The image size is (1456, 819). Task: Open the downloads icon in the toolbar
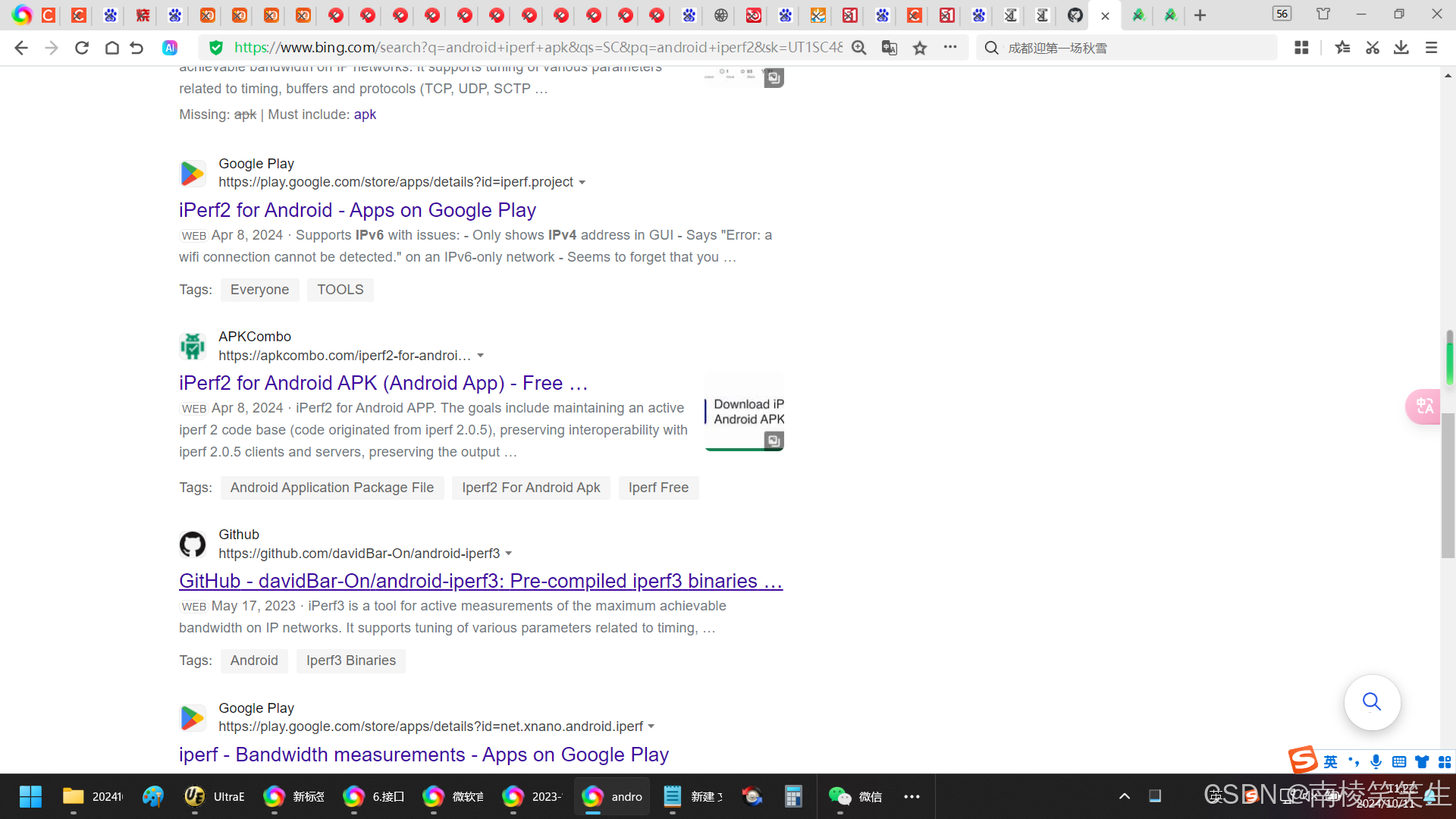coord(1401,48)
